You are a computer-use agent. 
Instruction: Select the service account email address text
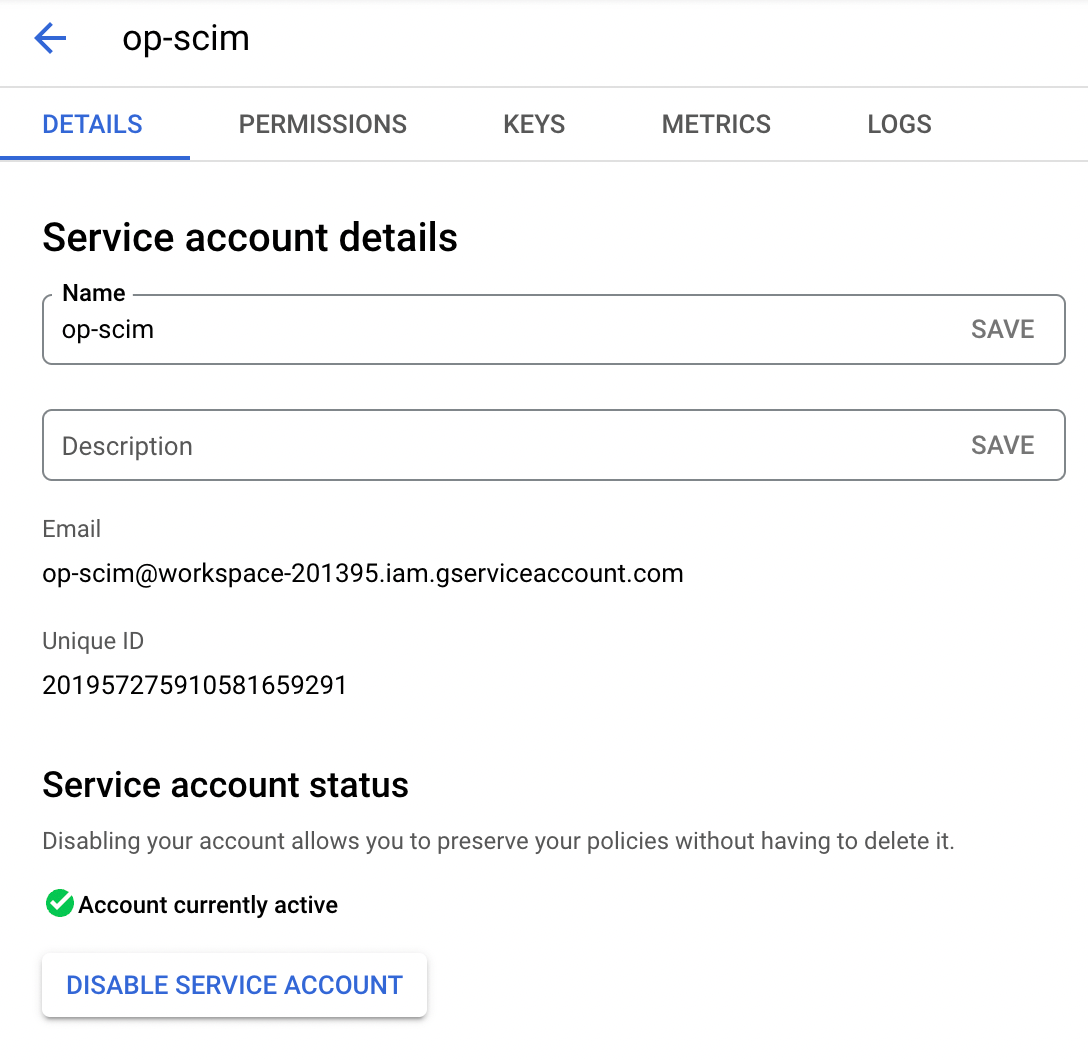[362, 573]
